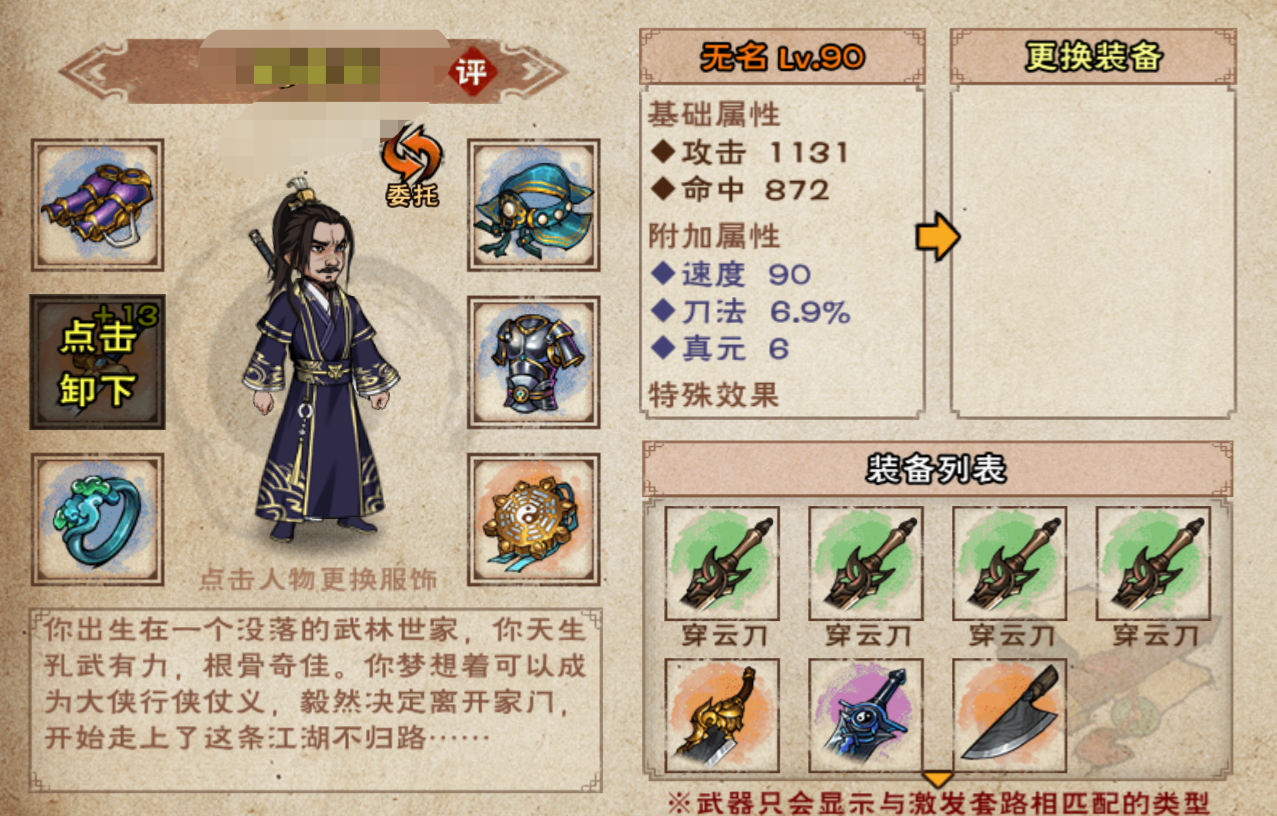Click the 装备列表 header
This screenshot has height=816, width=1277.
point(937,469)
